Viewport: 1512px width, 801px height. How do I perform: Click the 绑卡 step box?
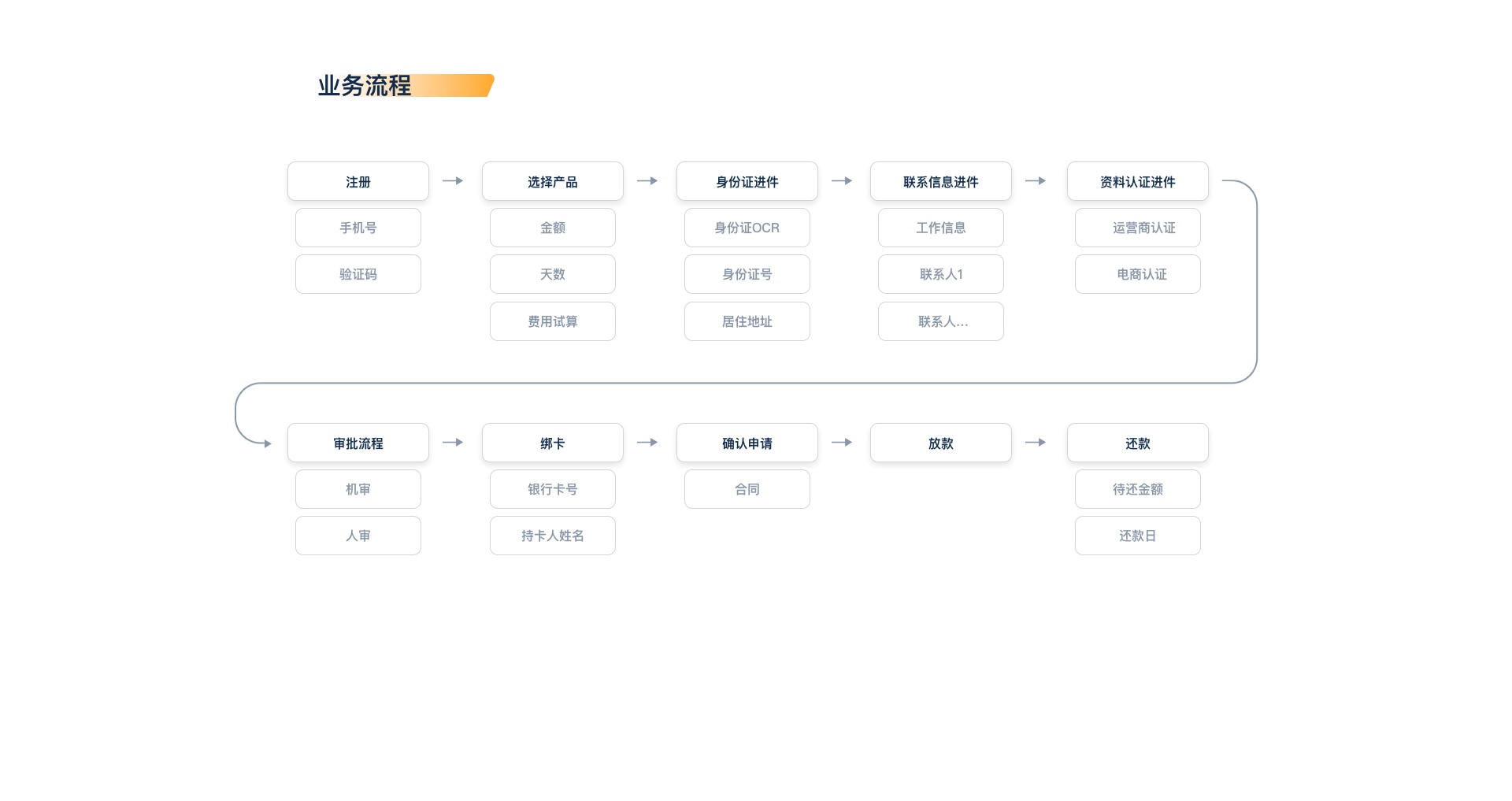pos(553,443)
